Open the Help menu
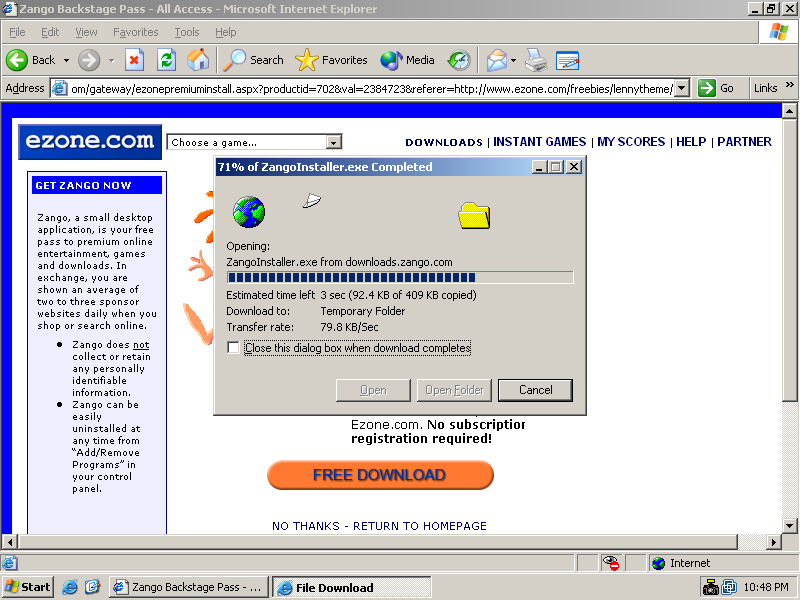 226,32
